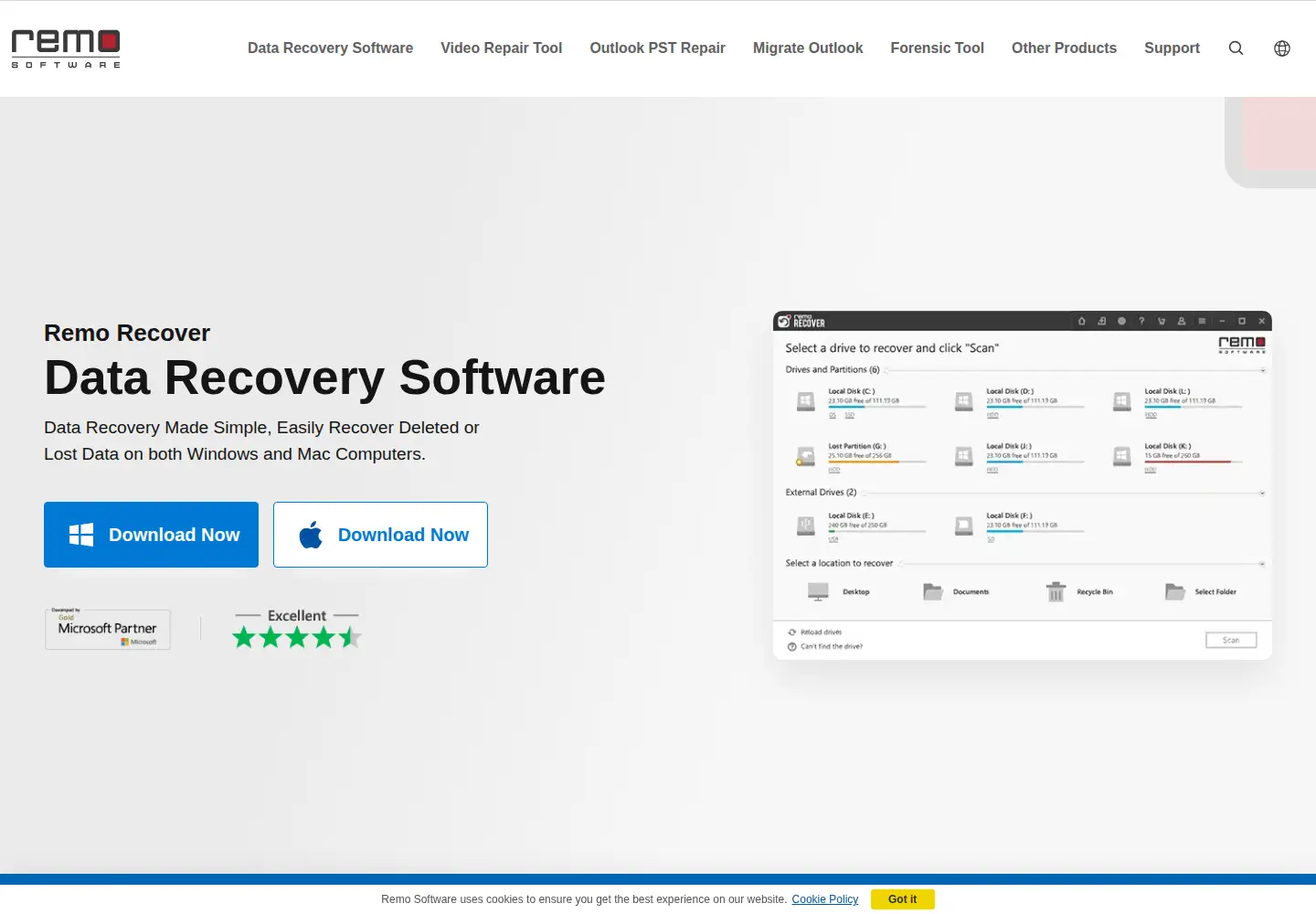1316x914 pixels.
Task: Click the hamburger menu icon in Remo Recover screenshot
Action: pyautogui.click(x=1202, y=321)
